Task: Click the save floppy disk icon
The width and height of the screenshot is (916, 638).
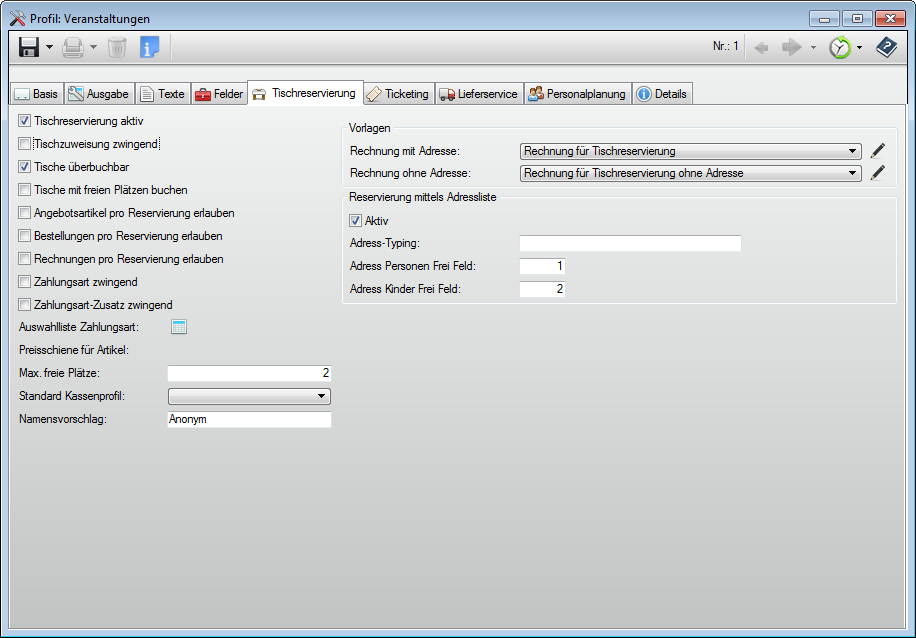Action: click(x=29, y=47)
